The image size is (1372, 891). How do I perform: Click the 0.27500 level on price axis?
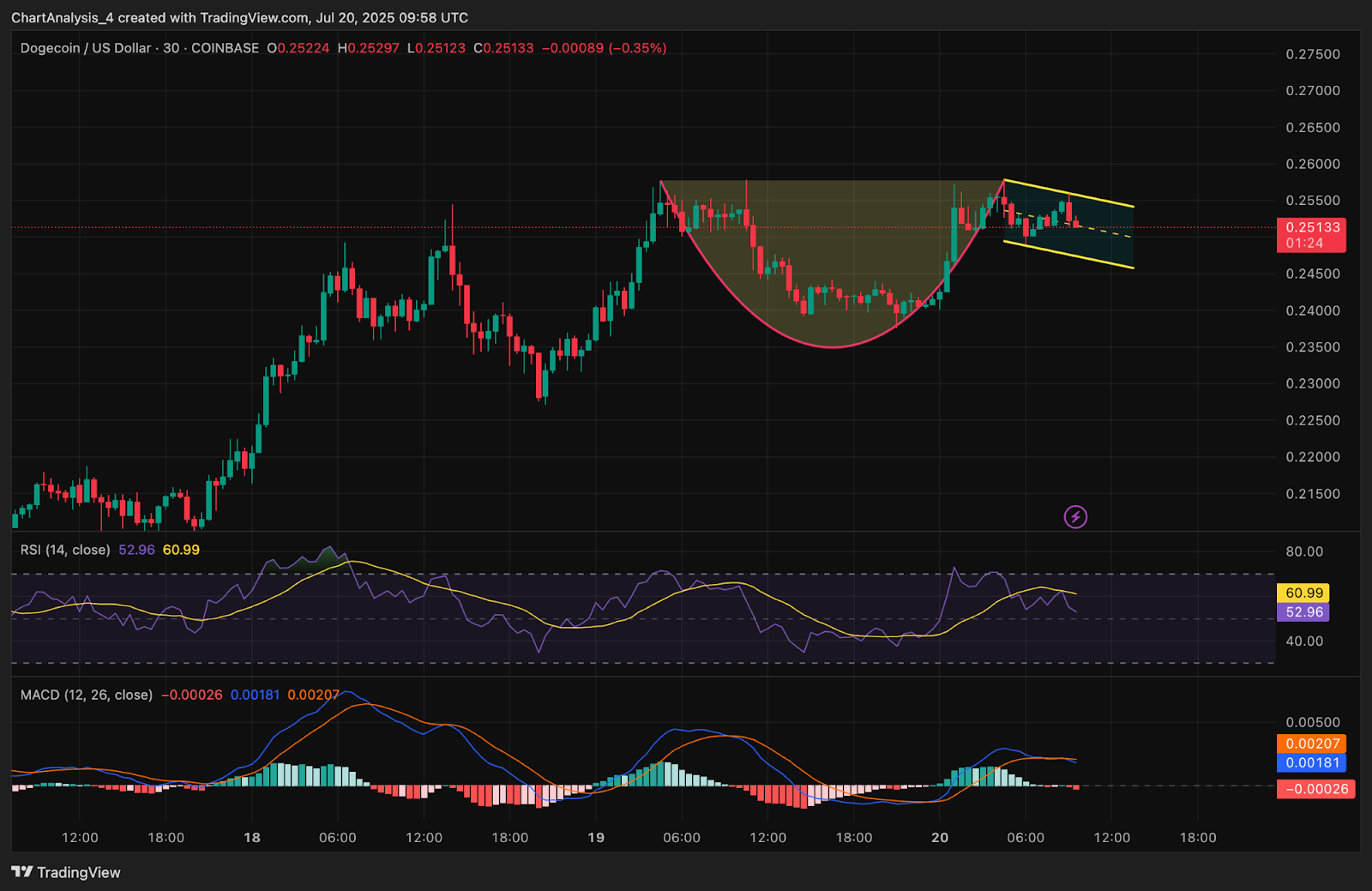click(1312, 54)
